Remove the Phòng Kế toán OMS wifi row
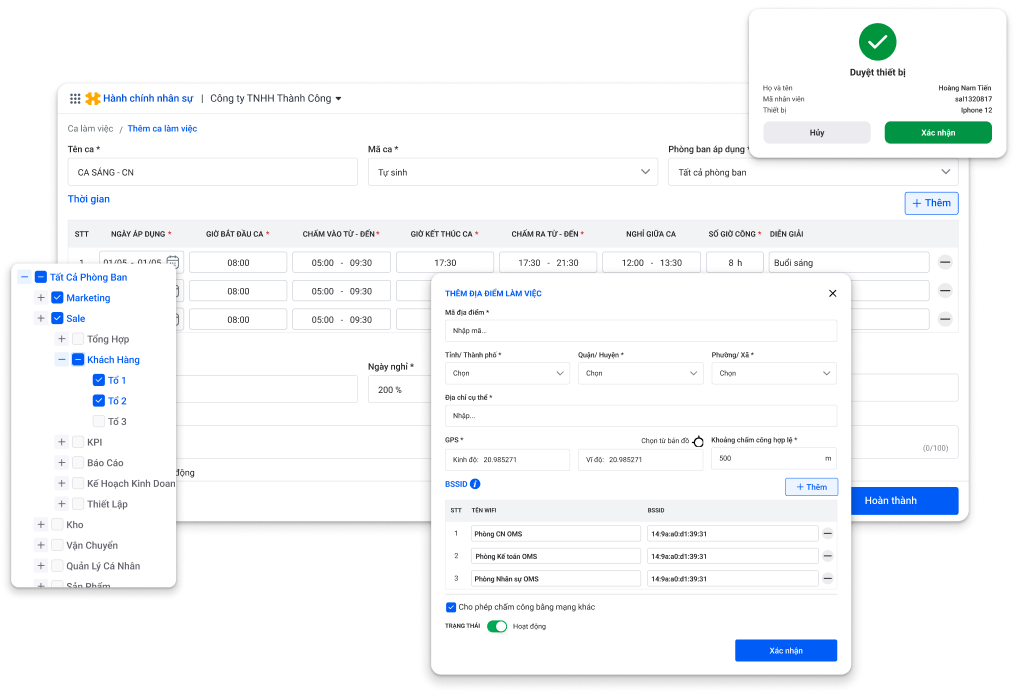Screen dimensions: 1021x694 pyautogui.click(x=828, y=556)
